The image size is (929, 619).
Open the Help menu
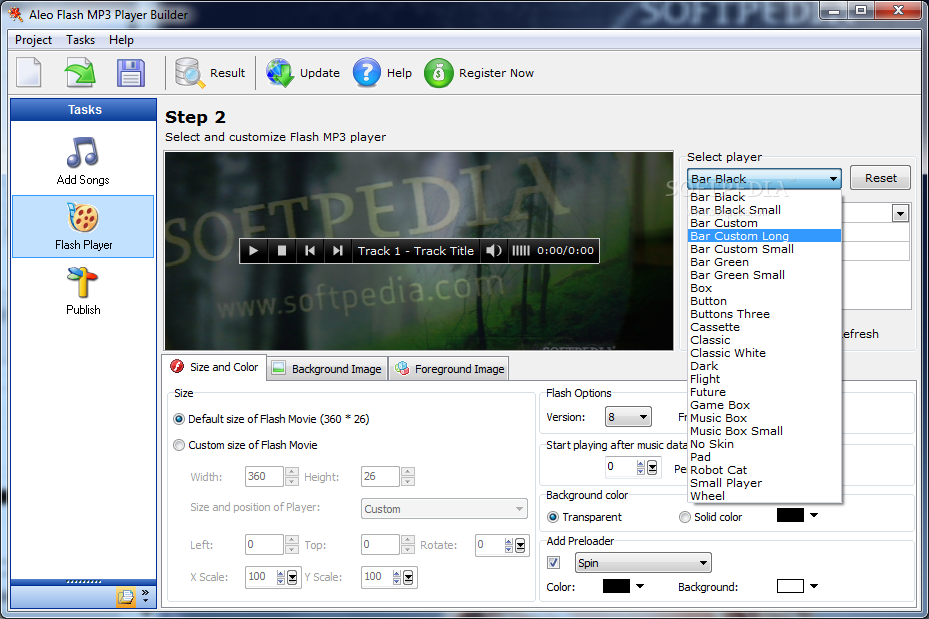click(x=121, y=40)
